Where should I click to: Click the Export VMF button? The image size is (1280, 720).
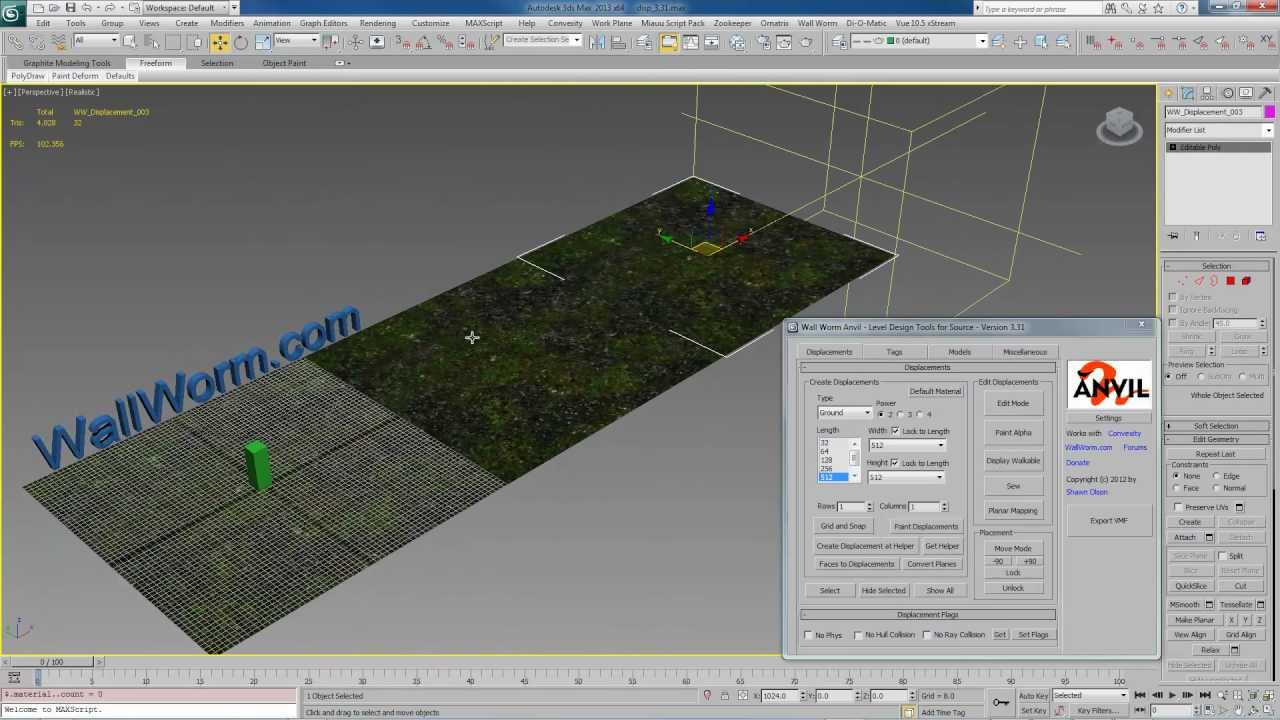click(1108, 521)
